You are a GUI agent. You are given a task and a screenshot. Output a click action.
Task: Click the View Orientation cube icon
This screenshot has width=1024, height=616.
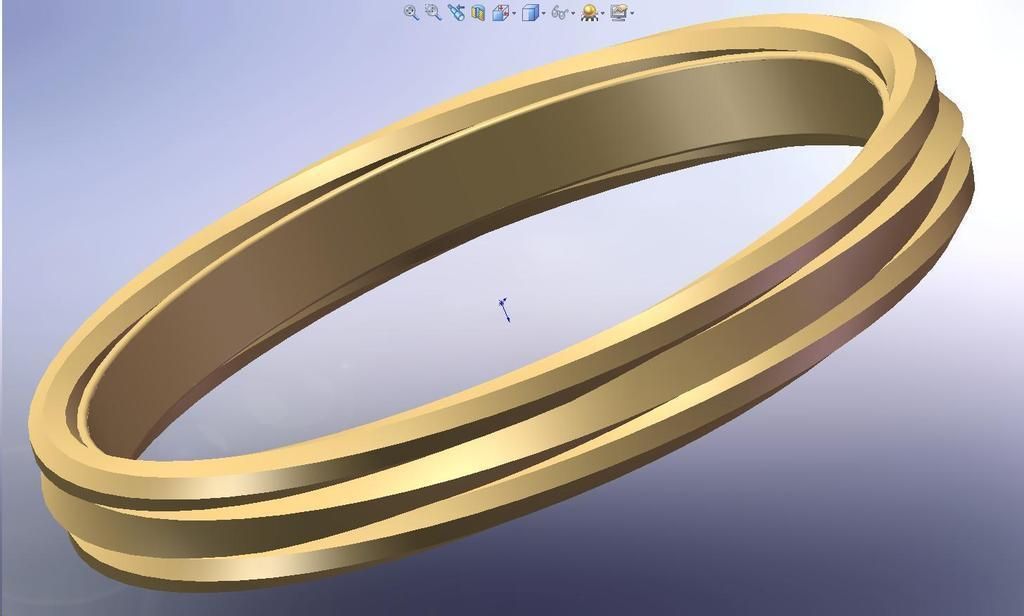pyautogui.click(x=501, y=12)
